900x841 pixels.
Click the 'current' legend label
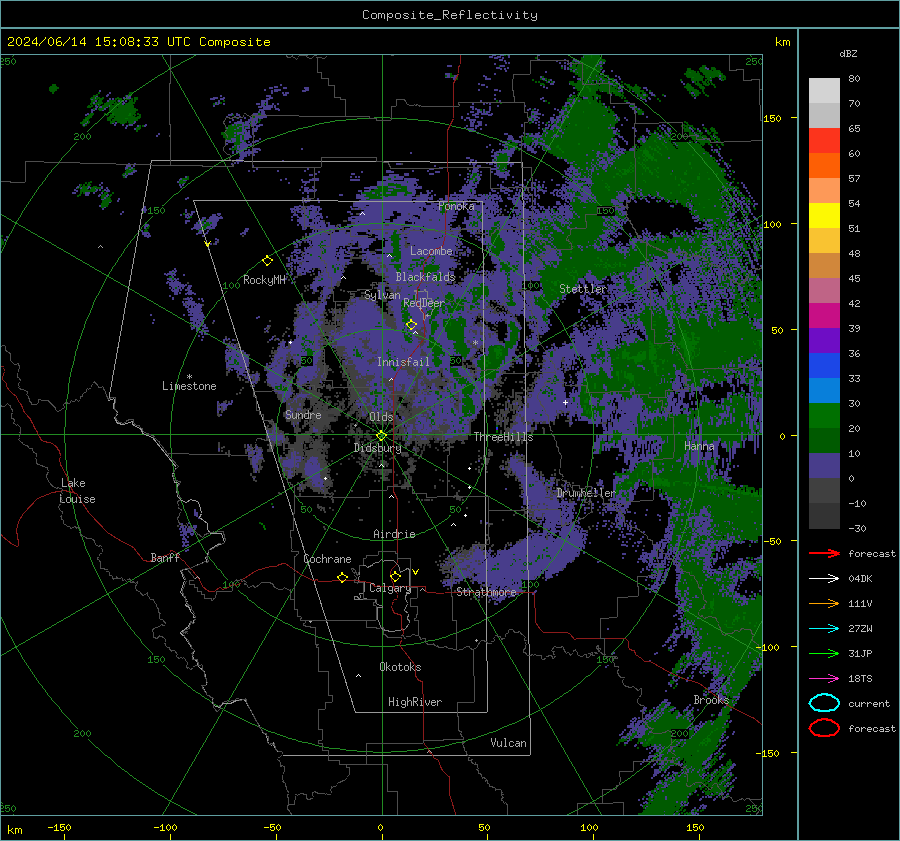[869, 703]
